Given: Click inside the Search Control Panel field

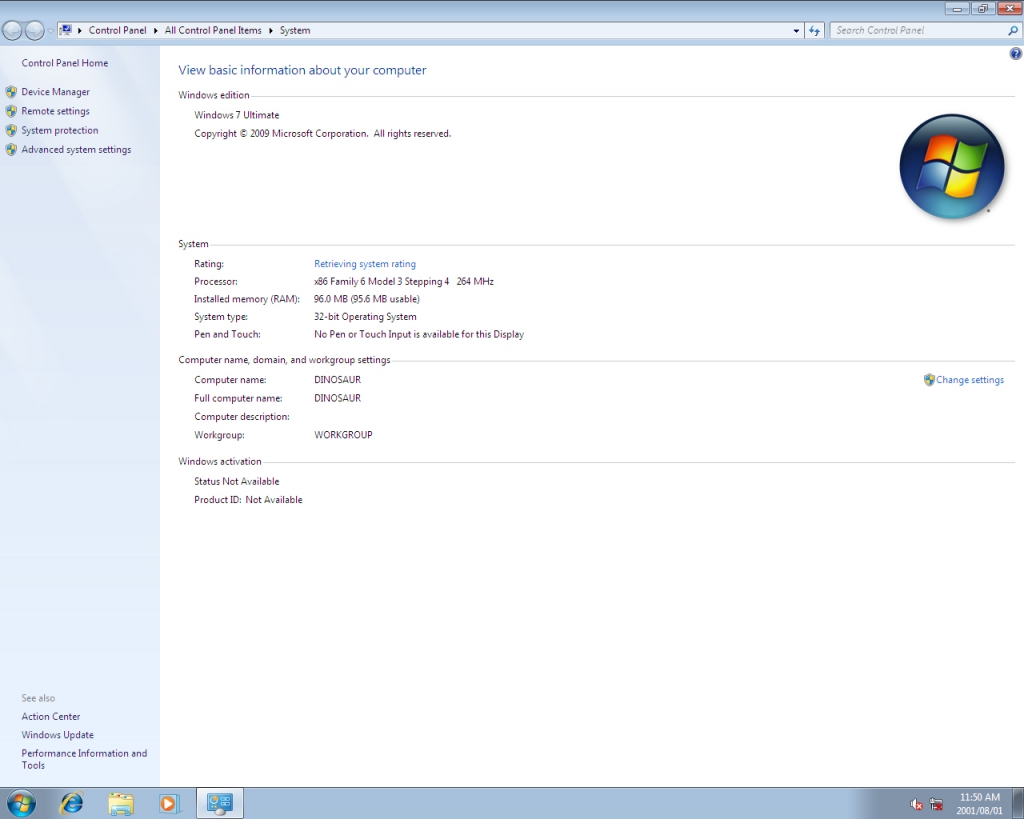Looking at the screenshot, I should pyautogui.click(x=910, y=30).
